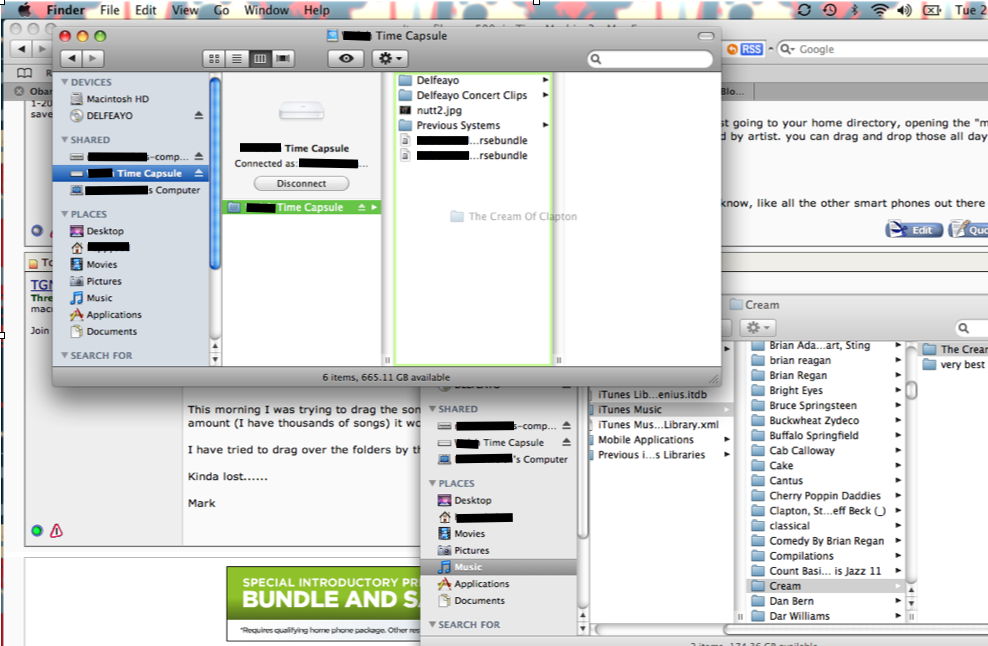Click the Wi-Fi menu bar icon
The image size is (988, 646).
pos(879,10)
